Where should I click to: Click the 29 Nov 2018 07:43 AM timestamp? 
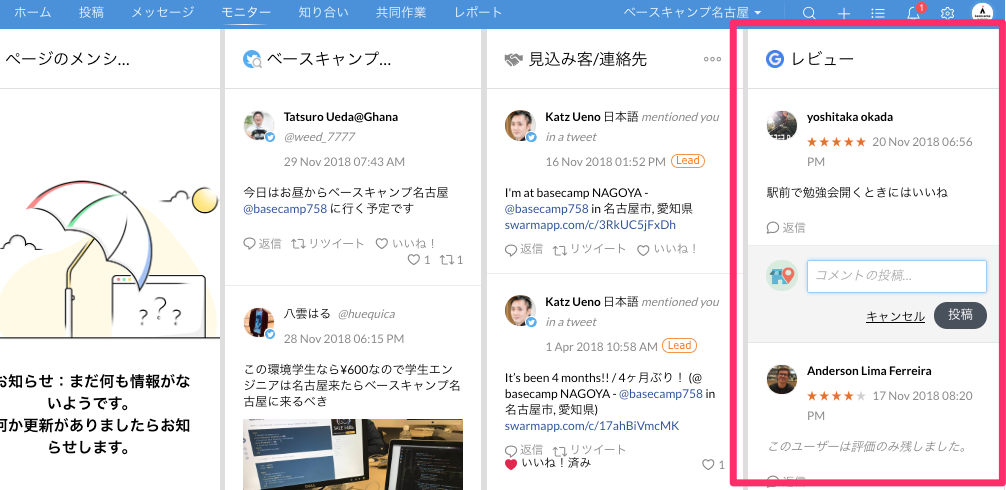coord(345,162)
